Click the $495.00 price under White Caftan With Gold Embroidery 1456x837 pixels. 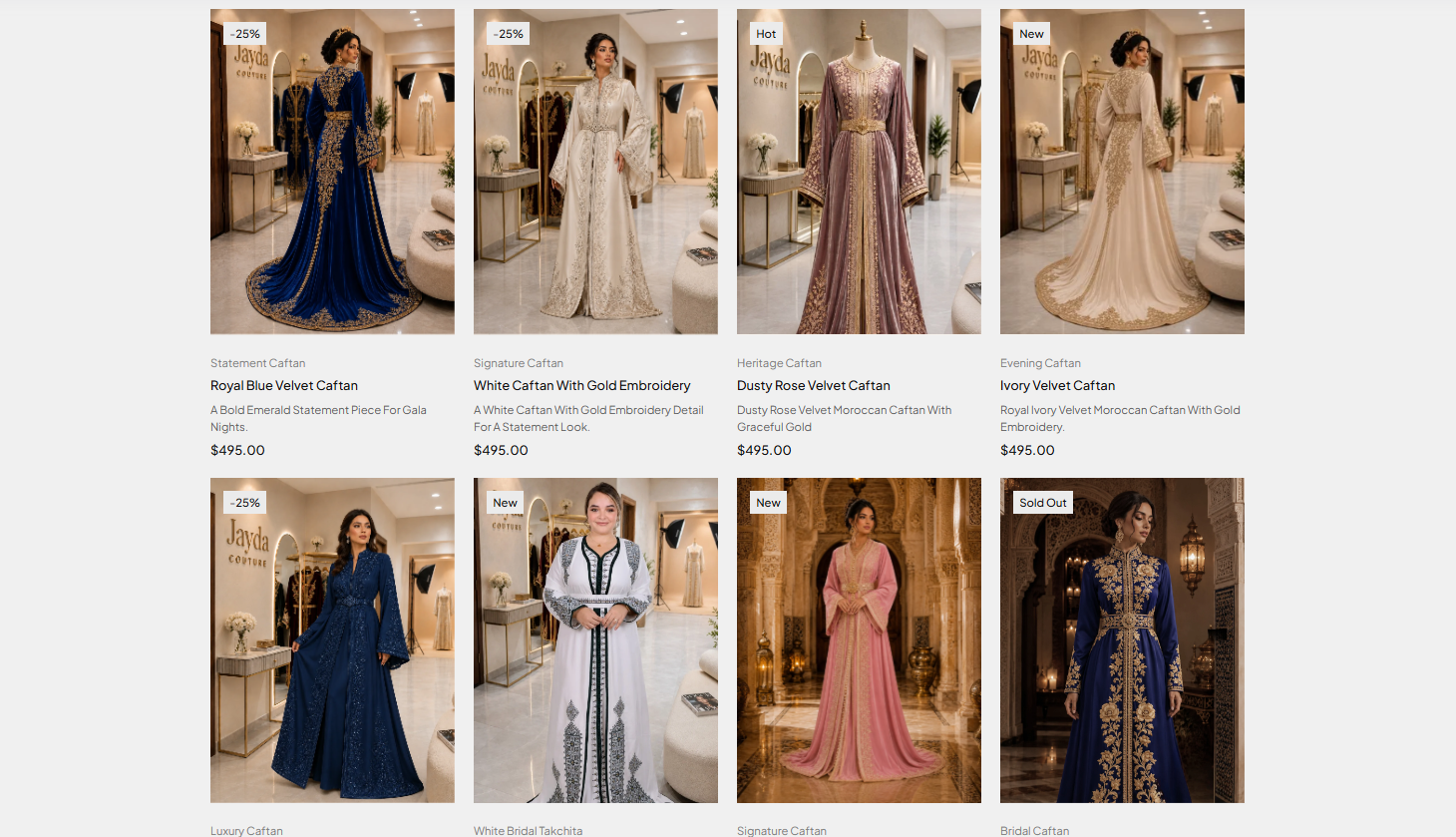point(501,450)
